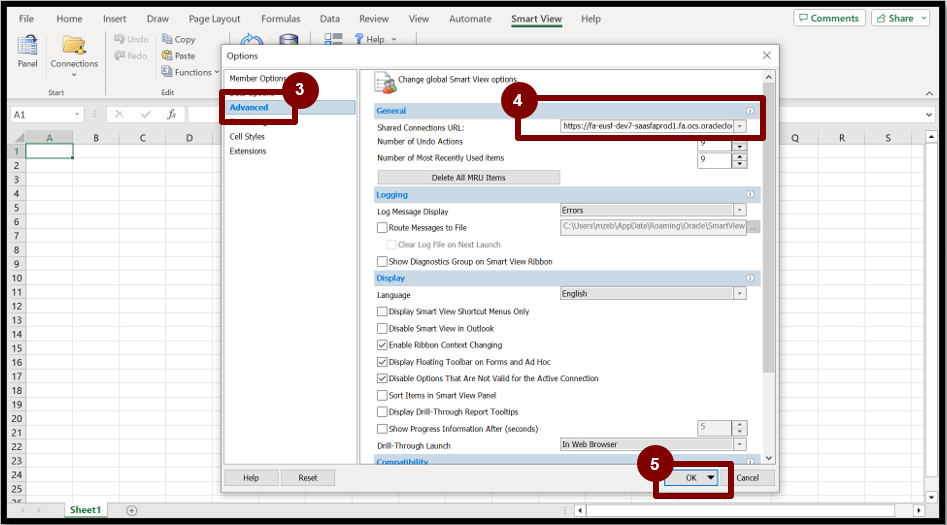Open the Smart View Panel icon
This screenshot has height=525, width=947.
tap(27, 45)
